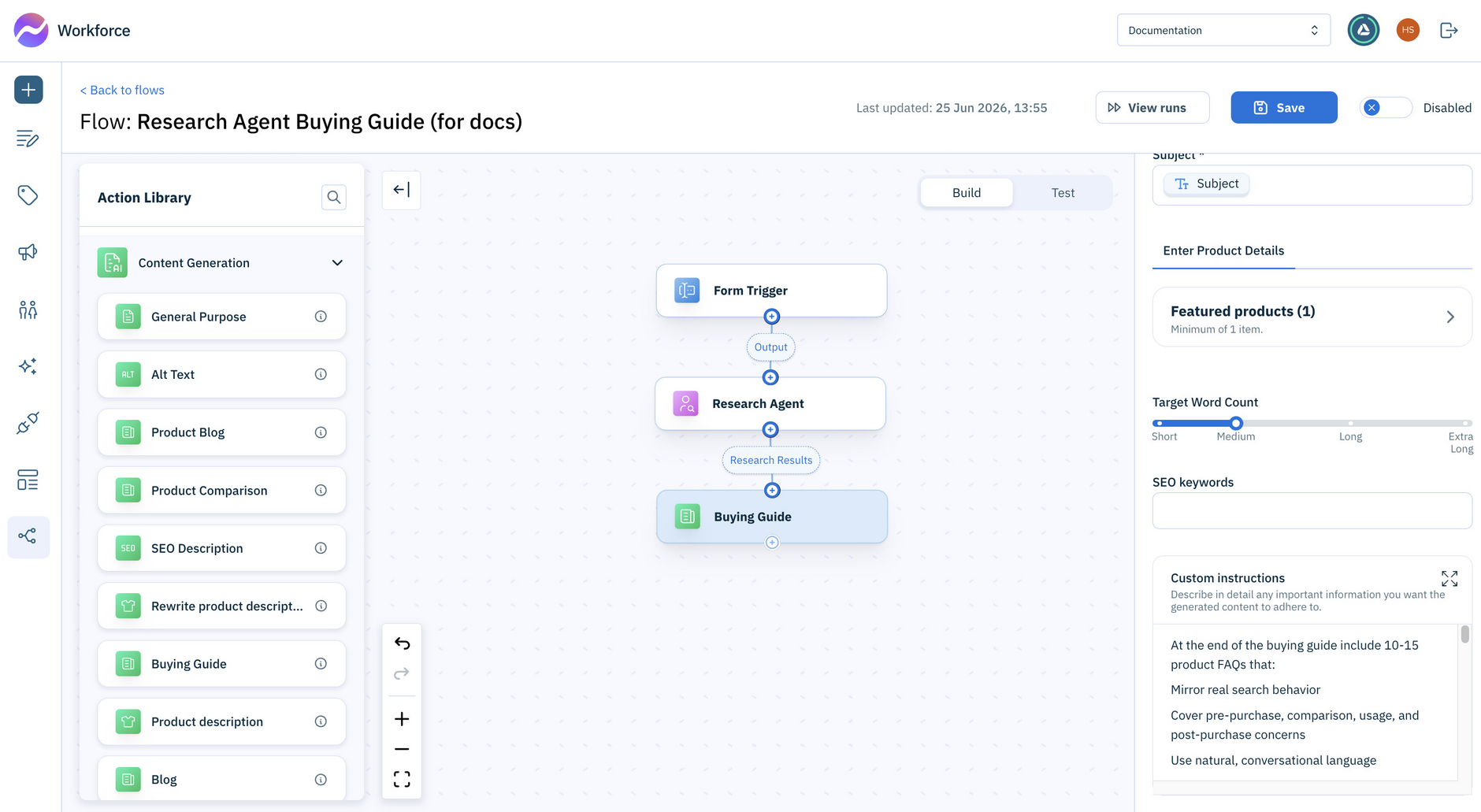1481x812 pixels.
Task: Click the teal organization avatar icon
Action: click(1364, 30)
